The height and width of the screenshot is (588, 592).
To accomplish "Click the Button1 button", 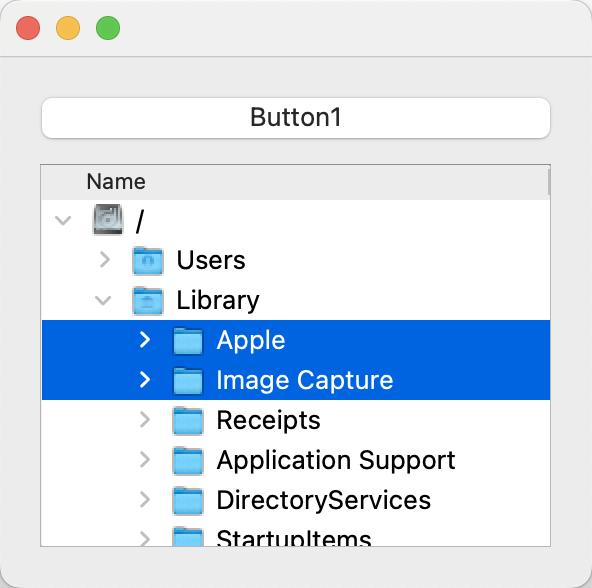I will click(x=296, y=117).
